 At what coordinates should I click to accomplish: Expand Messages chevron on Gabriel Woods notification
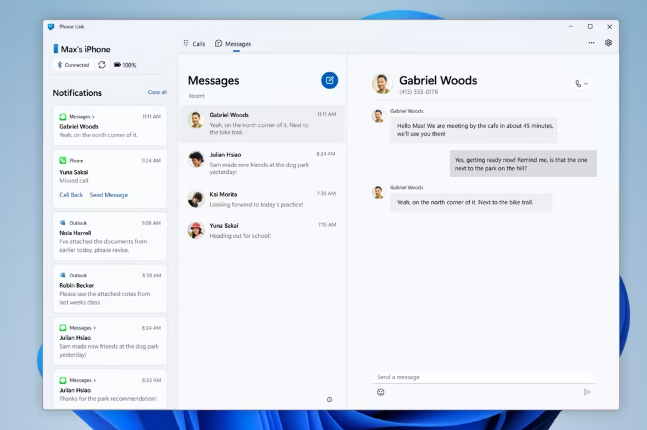93,117
